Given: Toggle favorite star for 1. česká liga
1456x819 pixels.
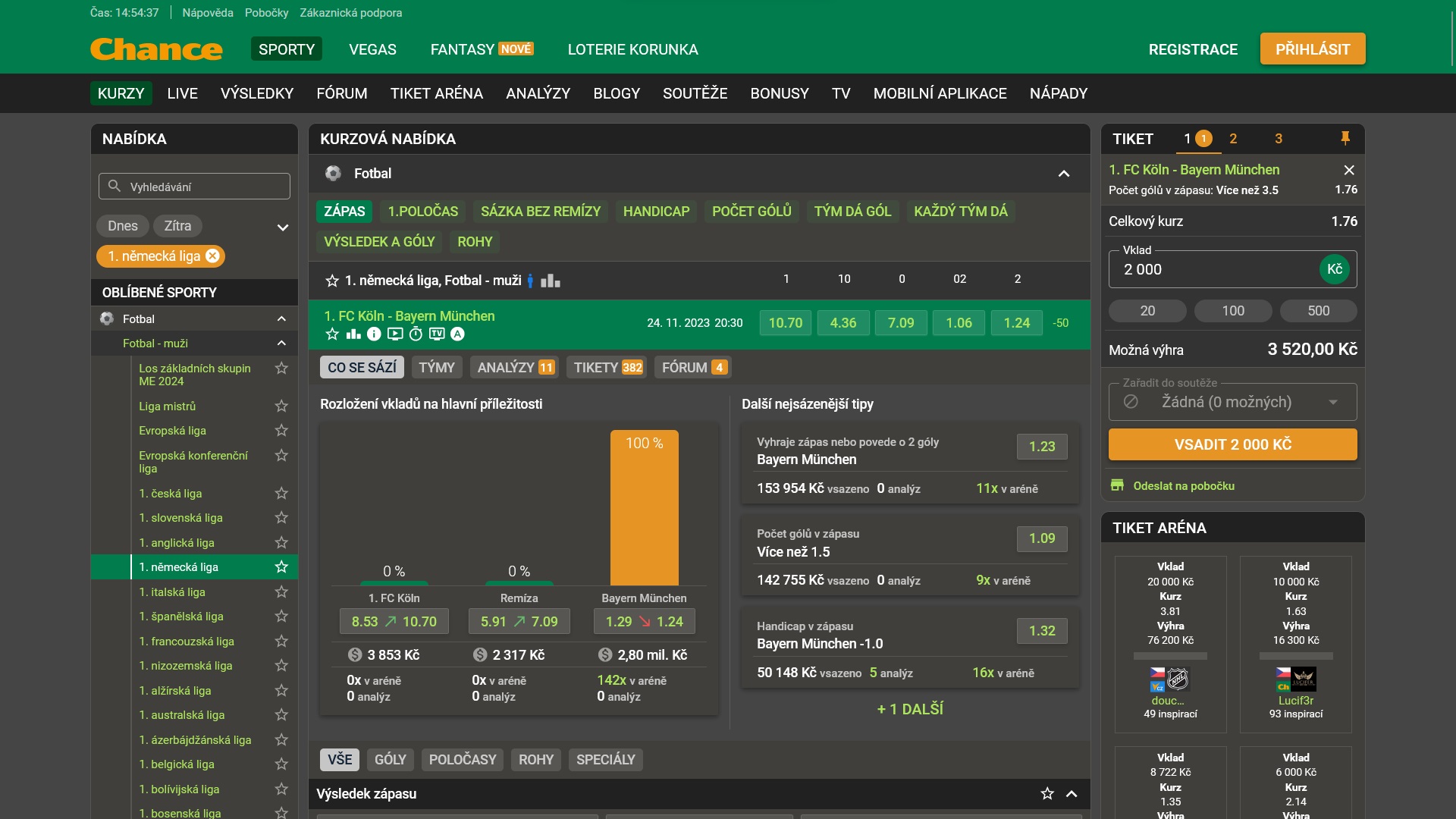Looking at the screenshot, I should pyautogui.click(x=281, y=493).
